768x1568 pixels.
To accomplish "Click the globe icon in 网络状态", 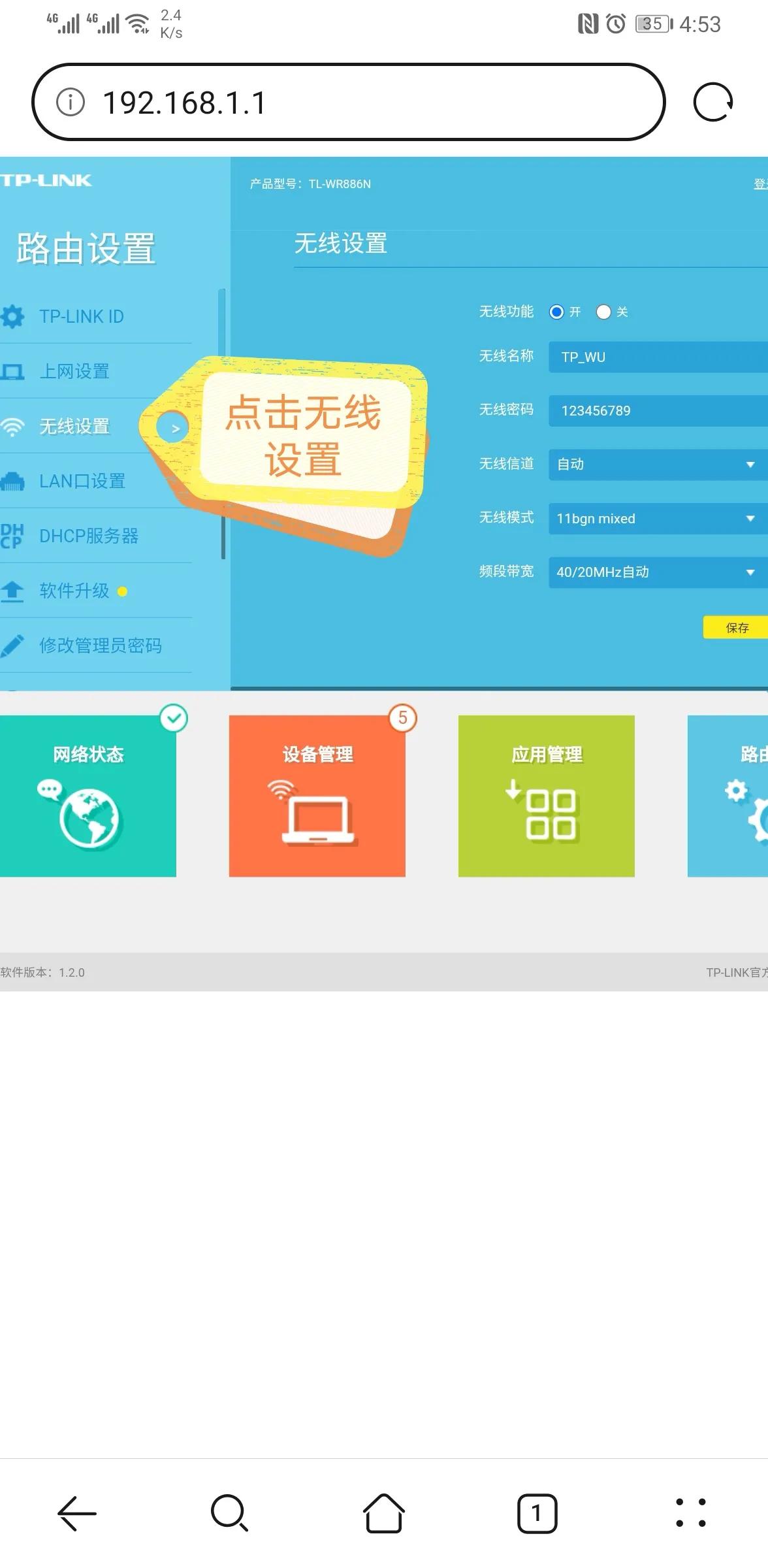I will point(89,818).
